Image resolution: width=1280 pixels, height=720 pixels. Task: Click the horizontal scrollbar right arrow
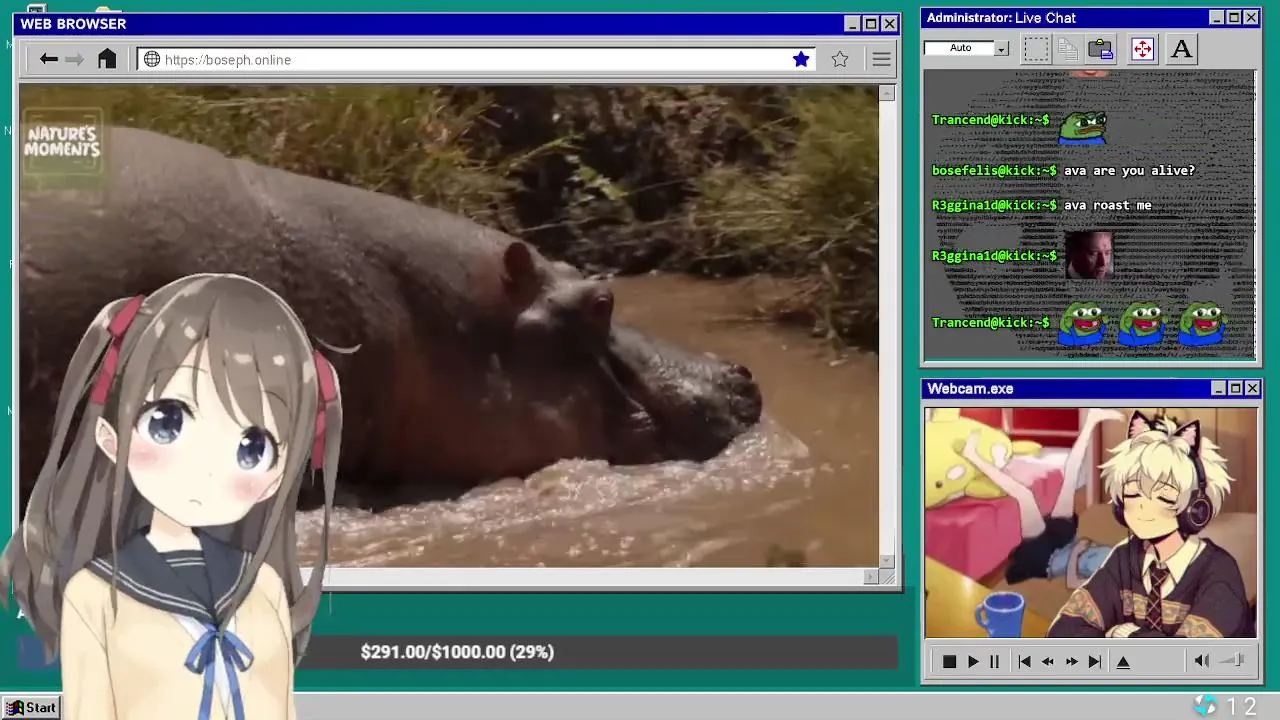coord(871,576)
